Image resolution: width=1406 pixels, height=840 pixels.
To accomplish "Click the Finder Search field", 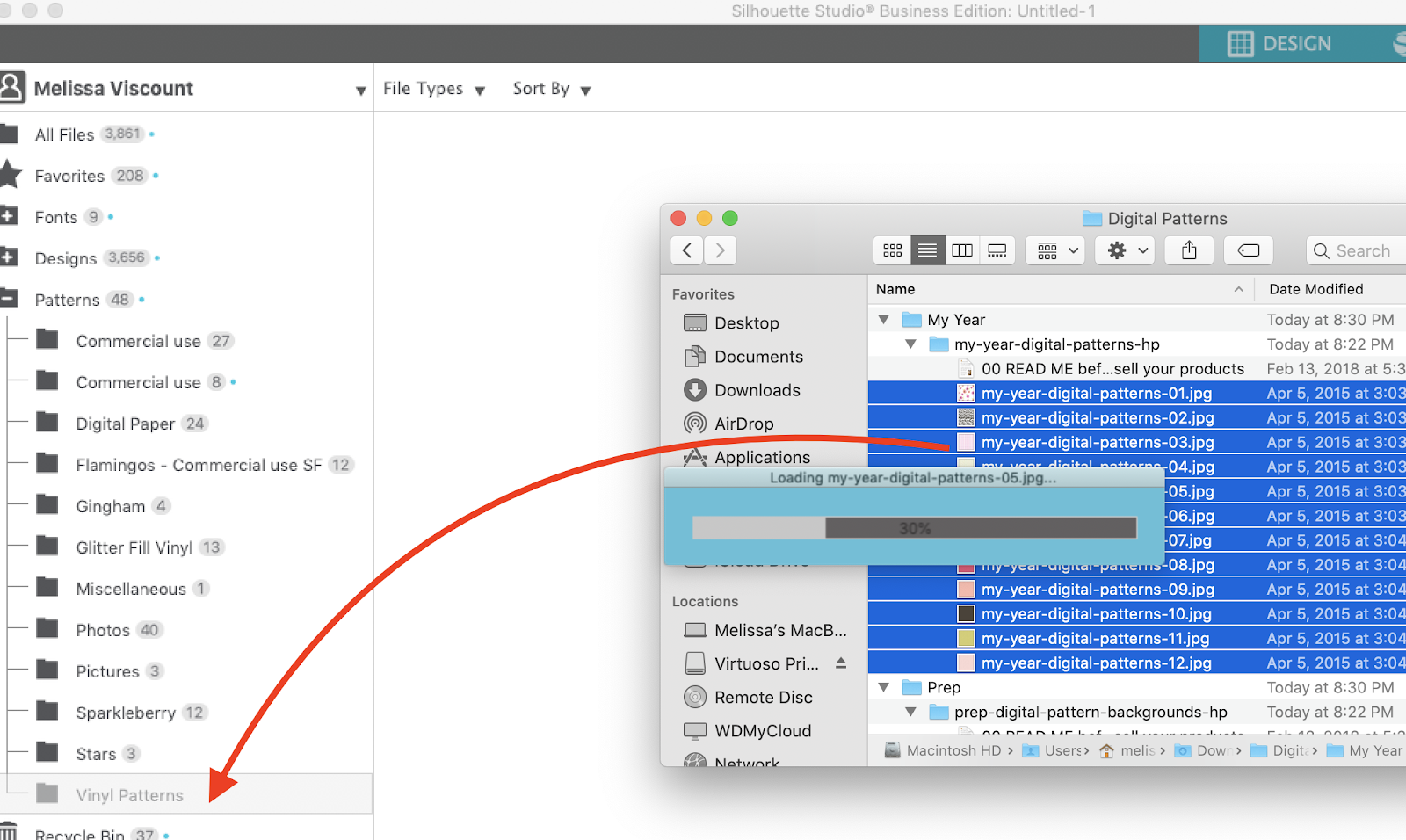I will (x=1356, y=250).
